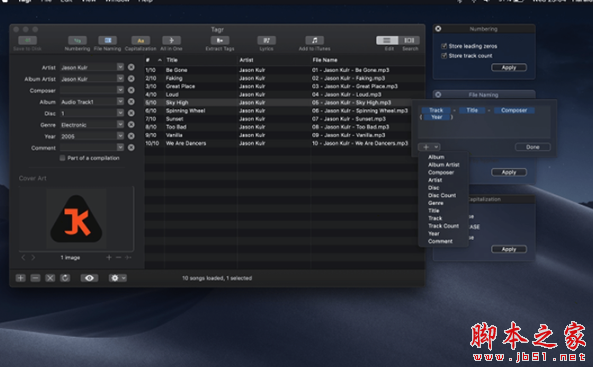593x367 pixels.
Task: Toggle the eye preview button
Action: click(x=89, y=278)
